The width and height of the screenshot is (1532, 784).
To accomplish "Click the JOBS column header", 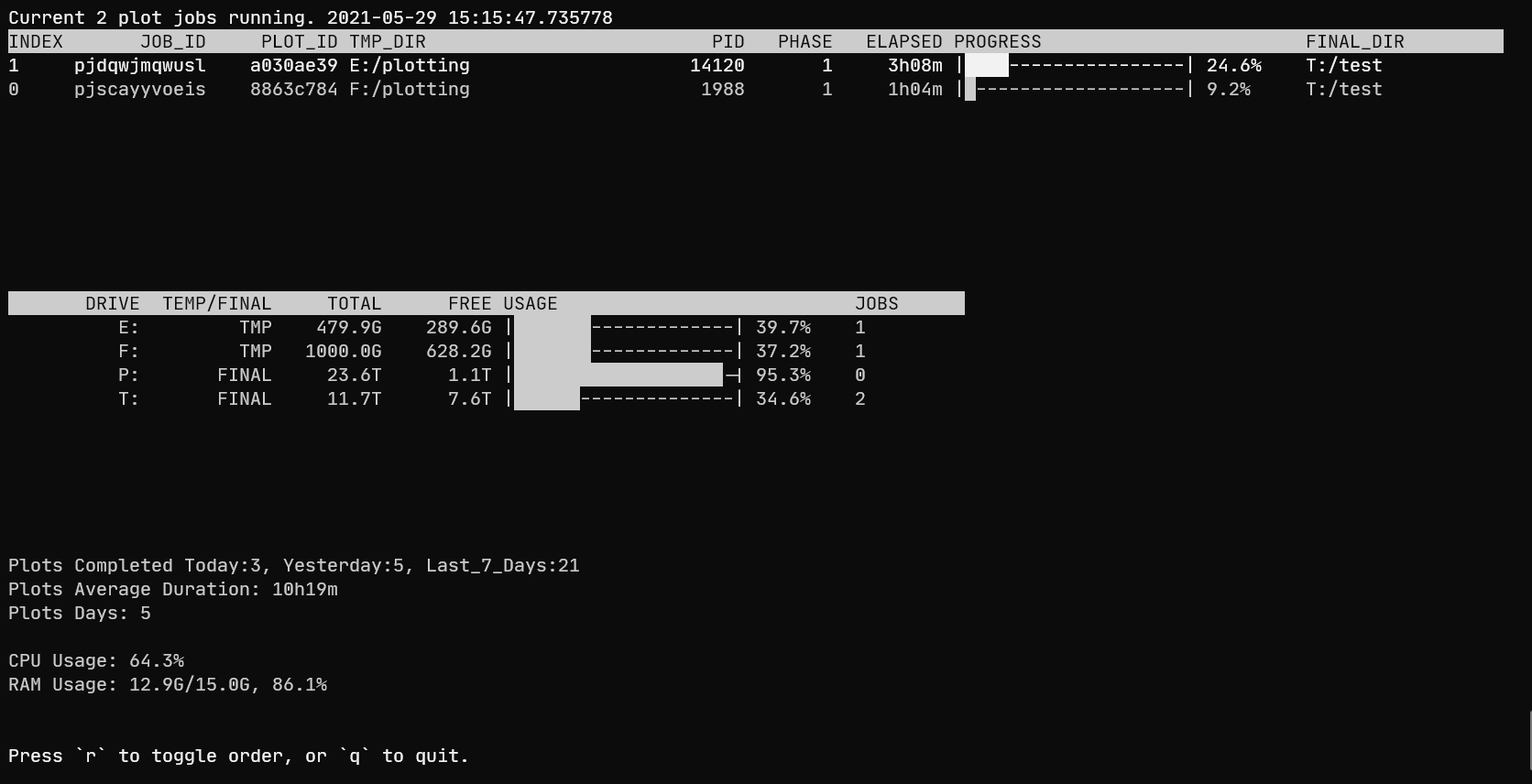I will (x=877, y=303).
